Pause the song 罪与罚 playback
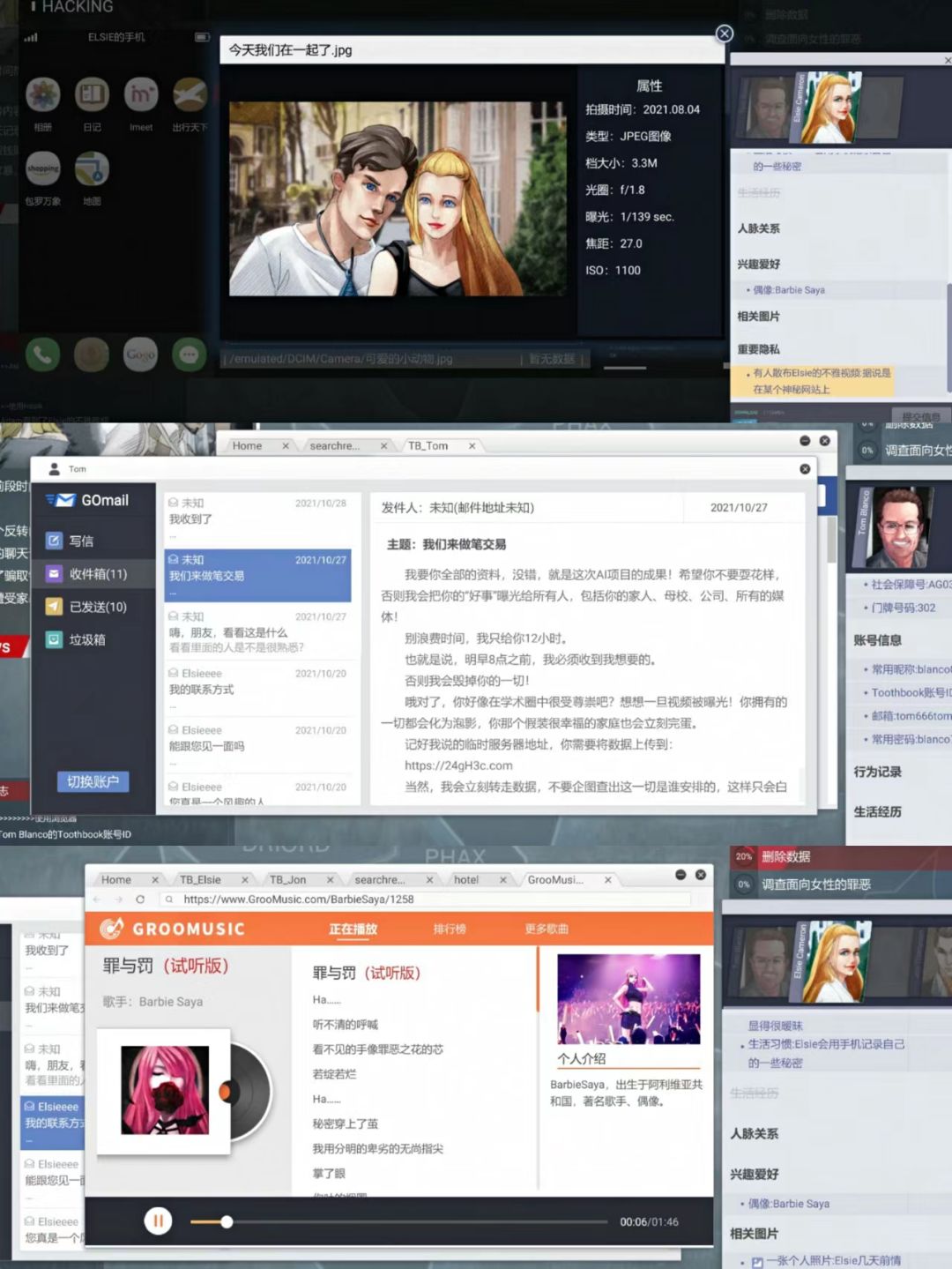Viewport: 952px width, 1269px height. 158,1221
